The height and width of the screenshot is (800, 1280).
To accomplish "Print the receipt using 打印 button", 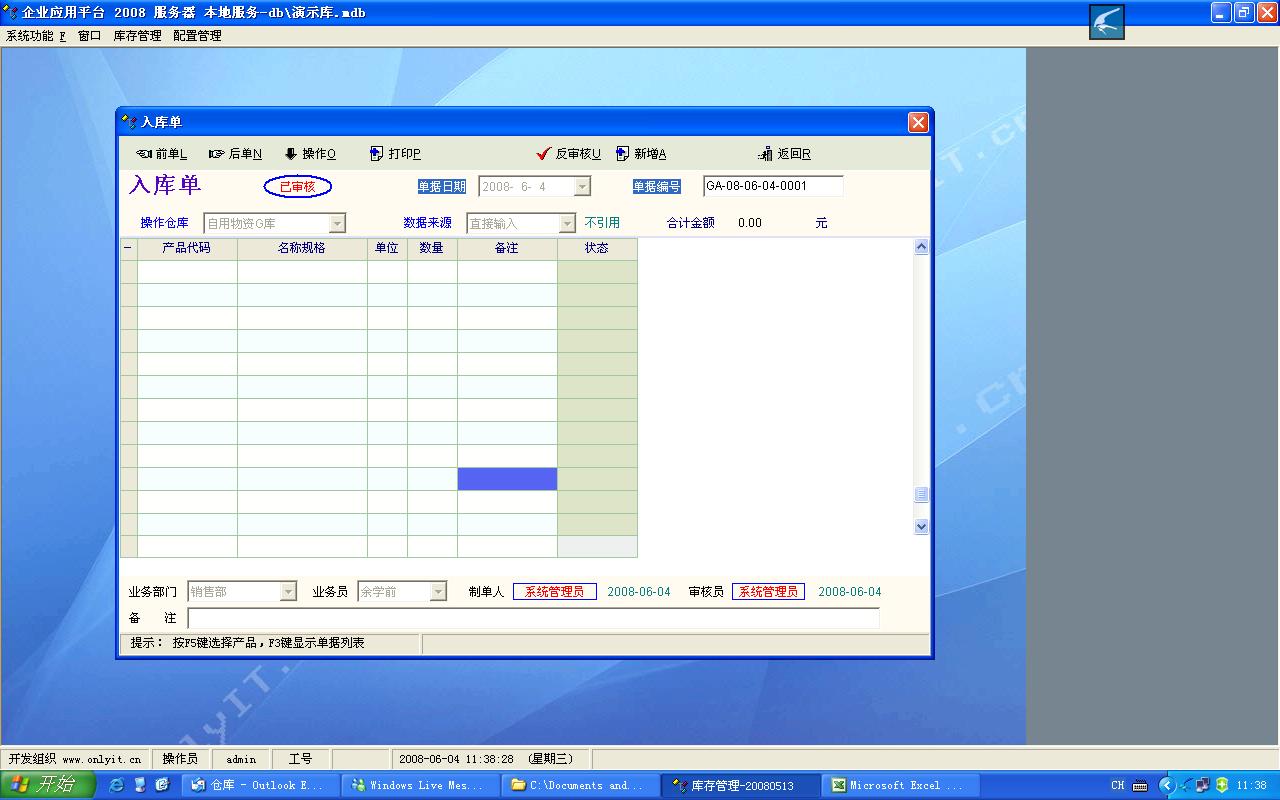I will point(395,154).
